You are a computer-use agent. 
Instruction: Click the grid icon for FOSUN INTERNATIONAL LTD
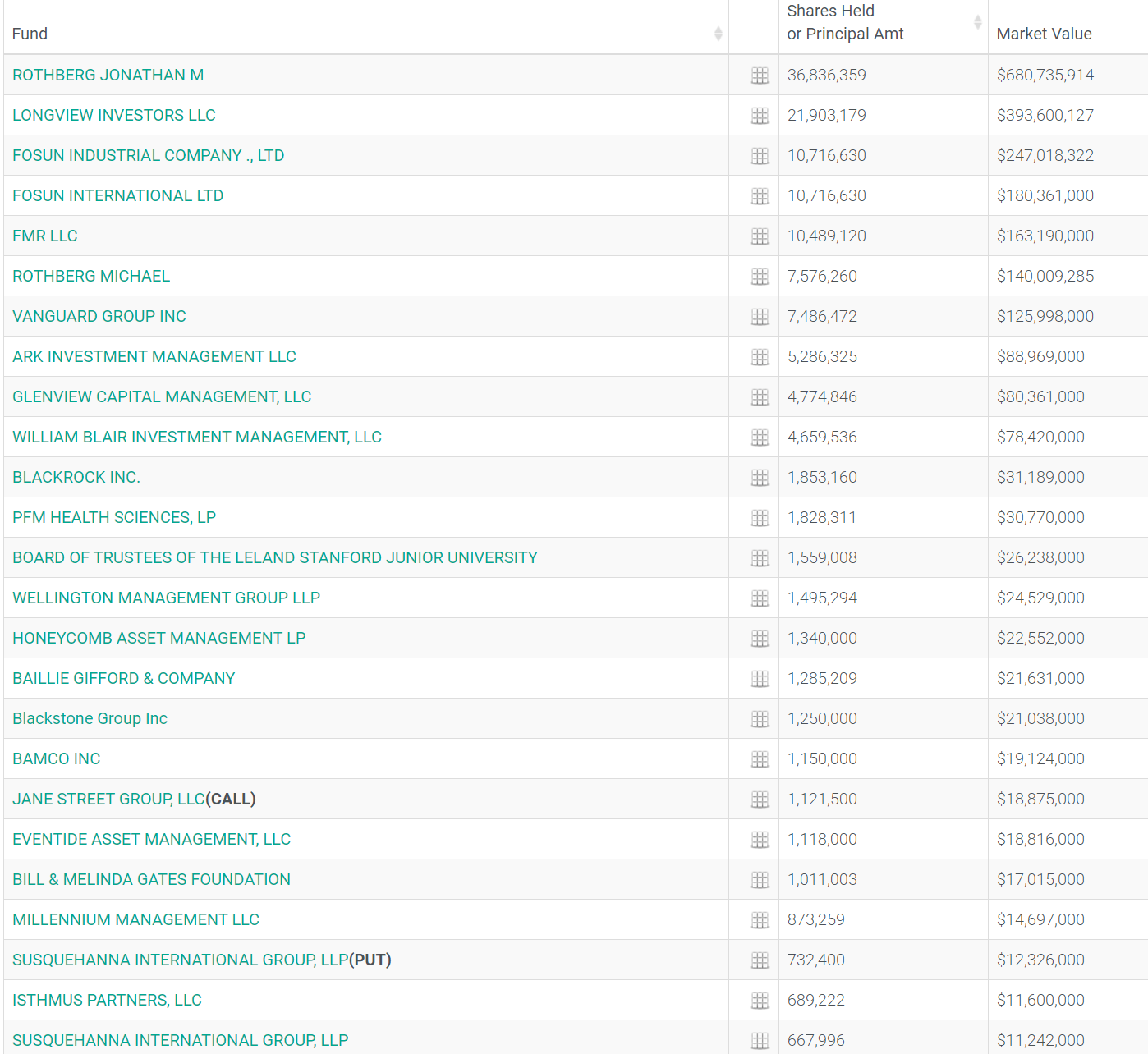[760, 196]
